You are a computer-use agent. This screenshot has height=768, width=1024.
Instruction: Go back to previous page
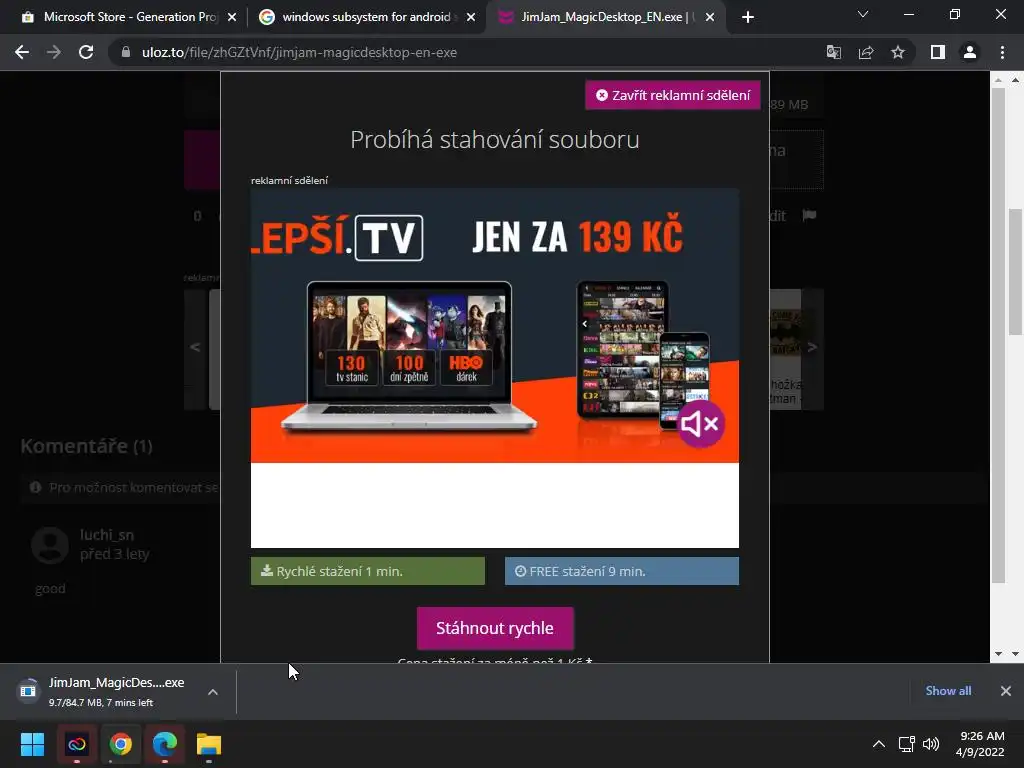coord(22,52)
